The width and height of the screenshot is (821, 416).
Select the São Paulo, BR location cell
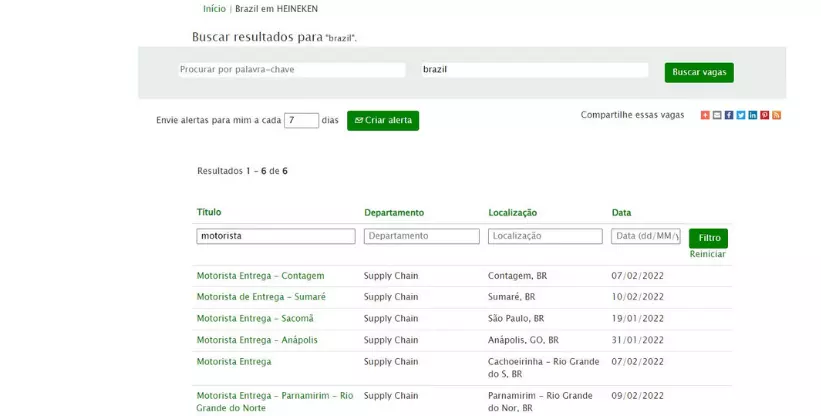click(516, 318)
